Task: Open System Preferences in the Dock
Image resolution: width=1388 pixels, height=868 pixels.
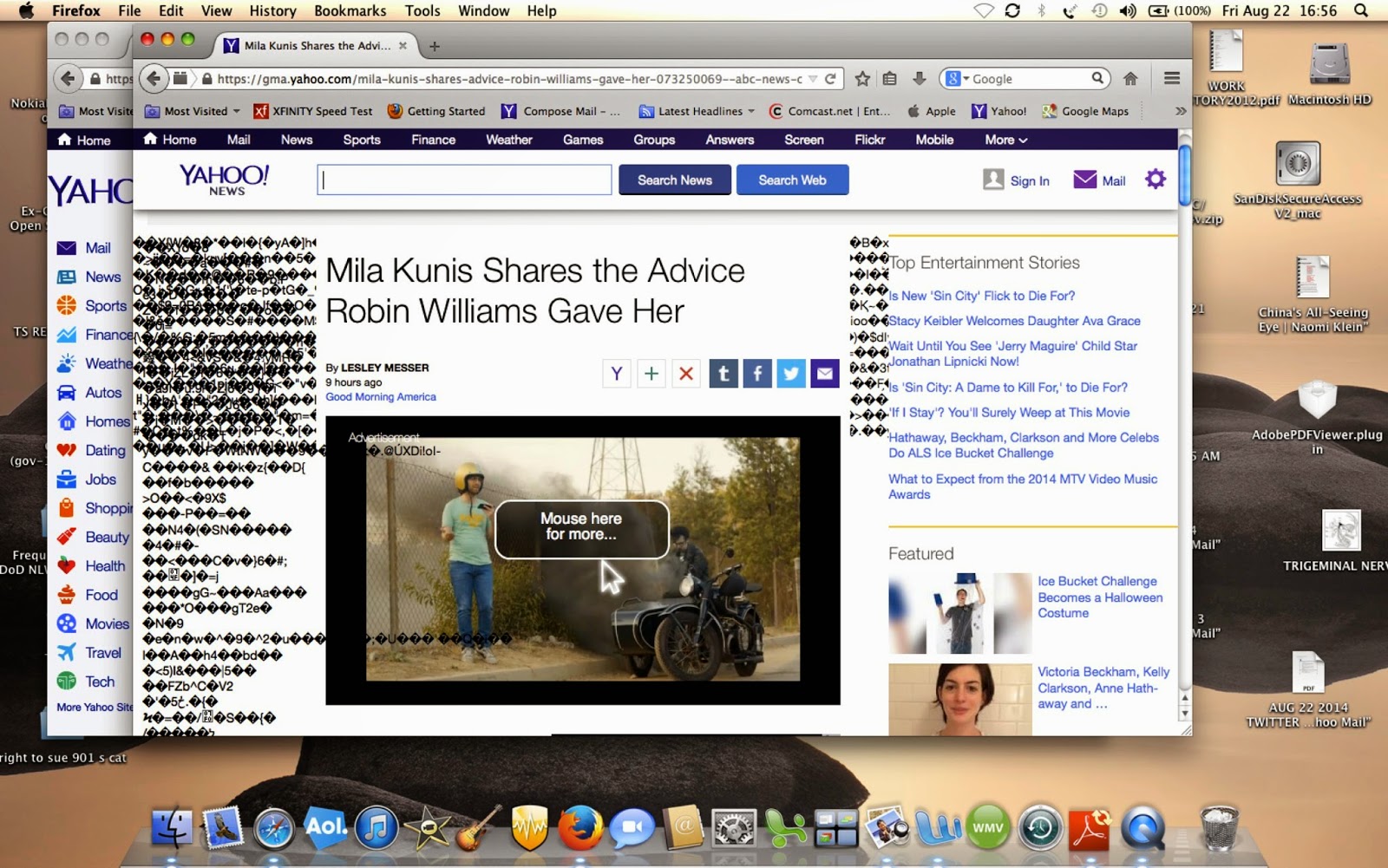Action: coord(735,828)
